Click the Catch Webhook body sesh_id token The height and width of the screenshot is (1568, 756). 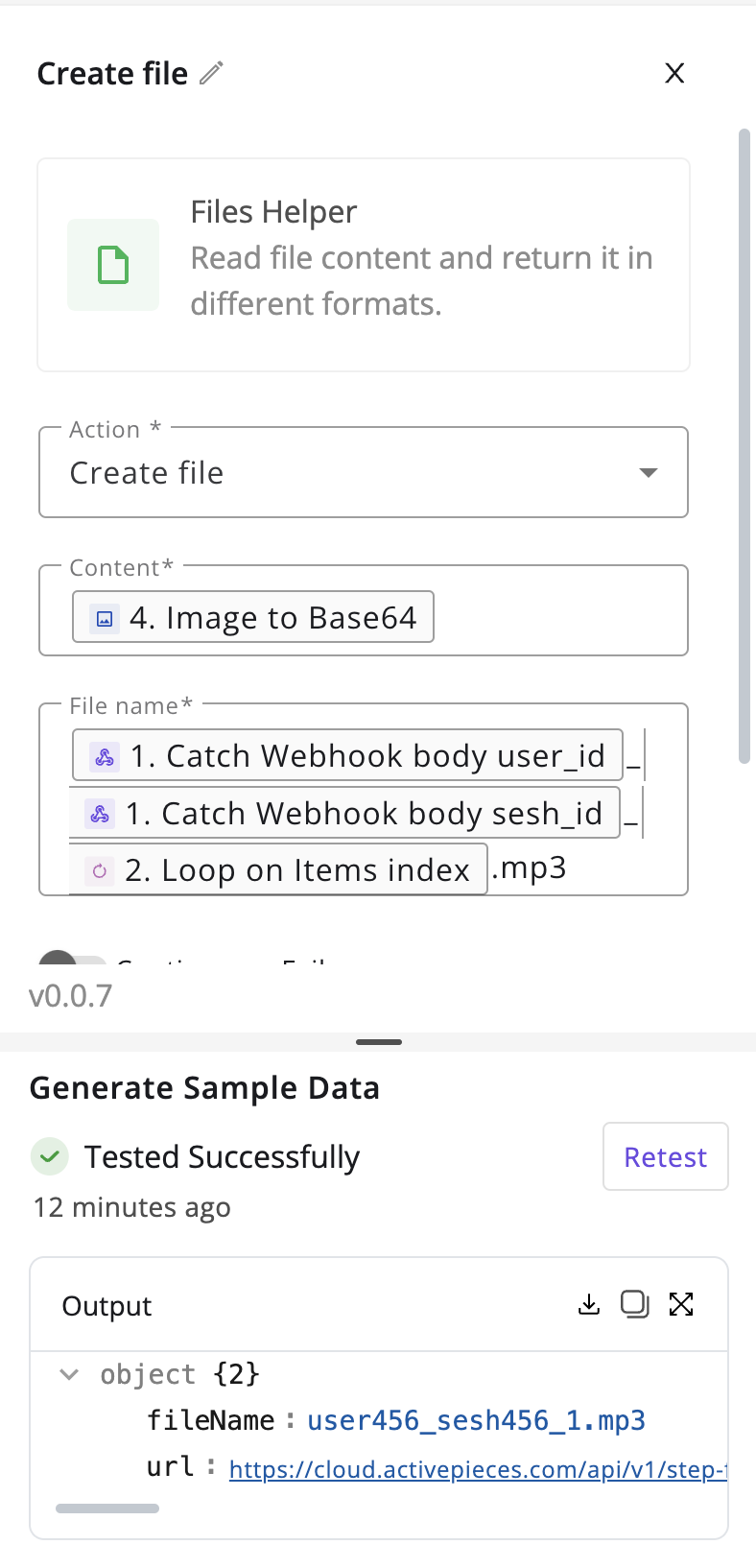tap(344, 813)
